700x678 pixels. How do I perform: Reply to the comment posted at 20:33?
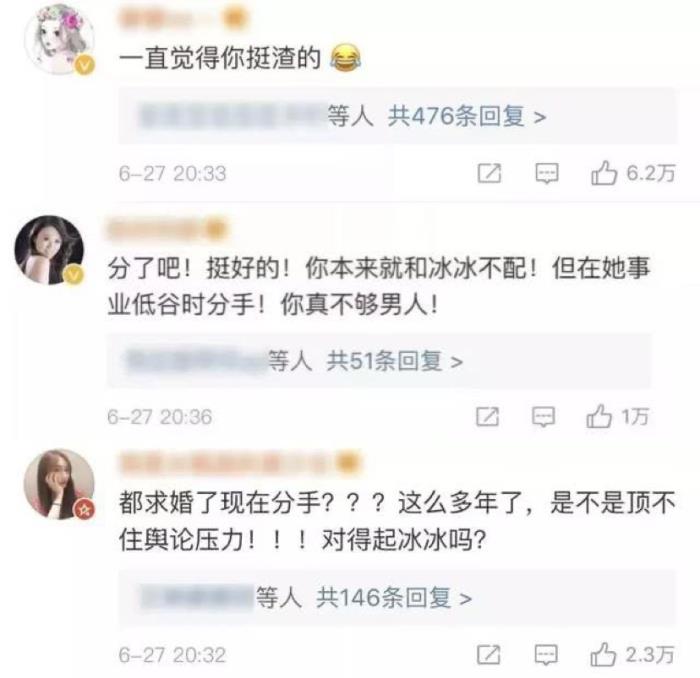(x=547, y=173)
